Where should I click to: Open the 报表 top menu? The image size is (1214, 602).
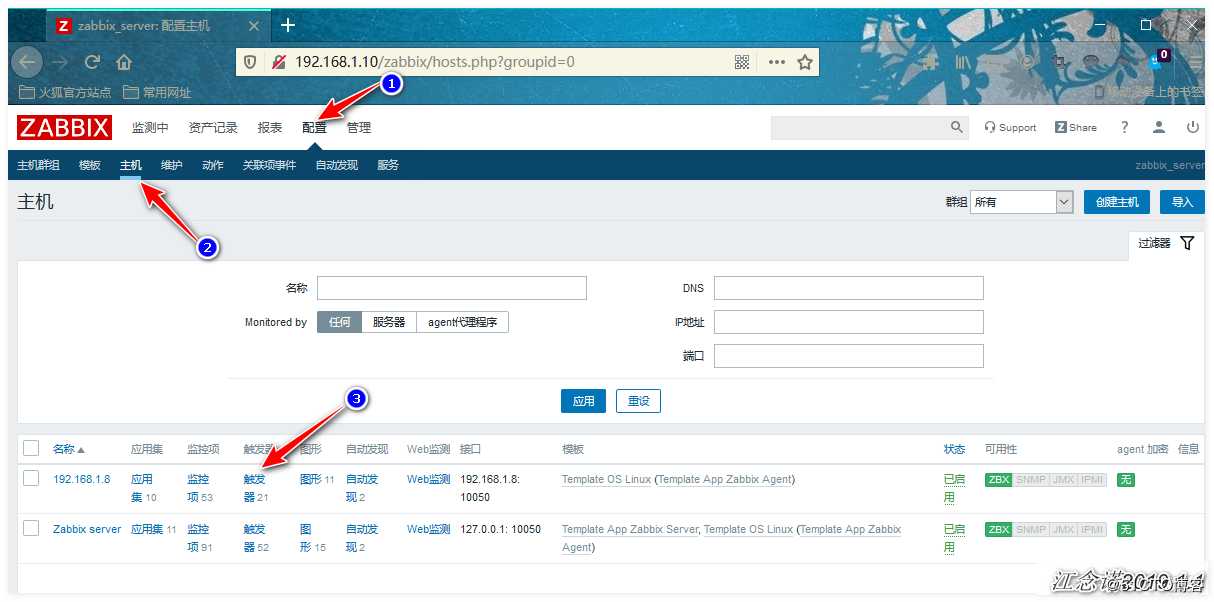(270, 128)
